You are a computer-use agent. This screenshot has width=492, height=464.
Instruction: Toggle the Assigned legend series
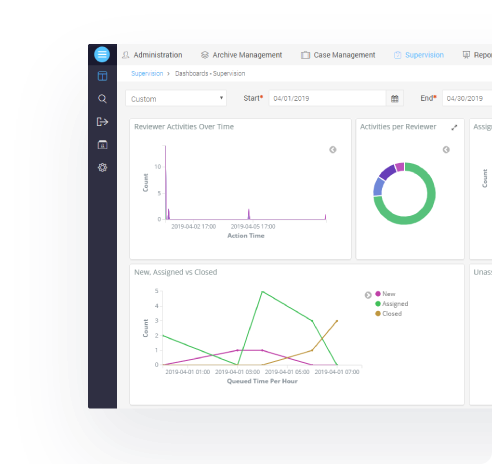(392, 304)
